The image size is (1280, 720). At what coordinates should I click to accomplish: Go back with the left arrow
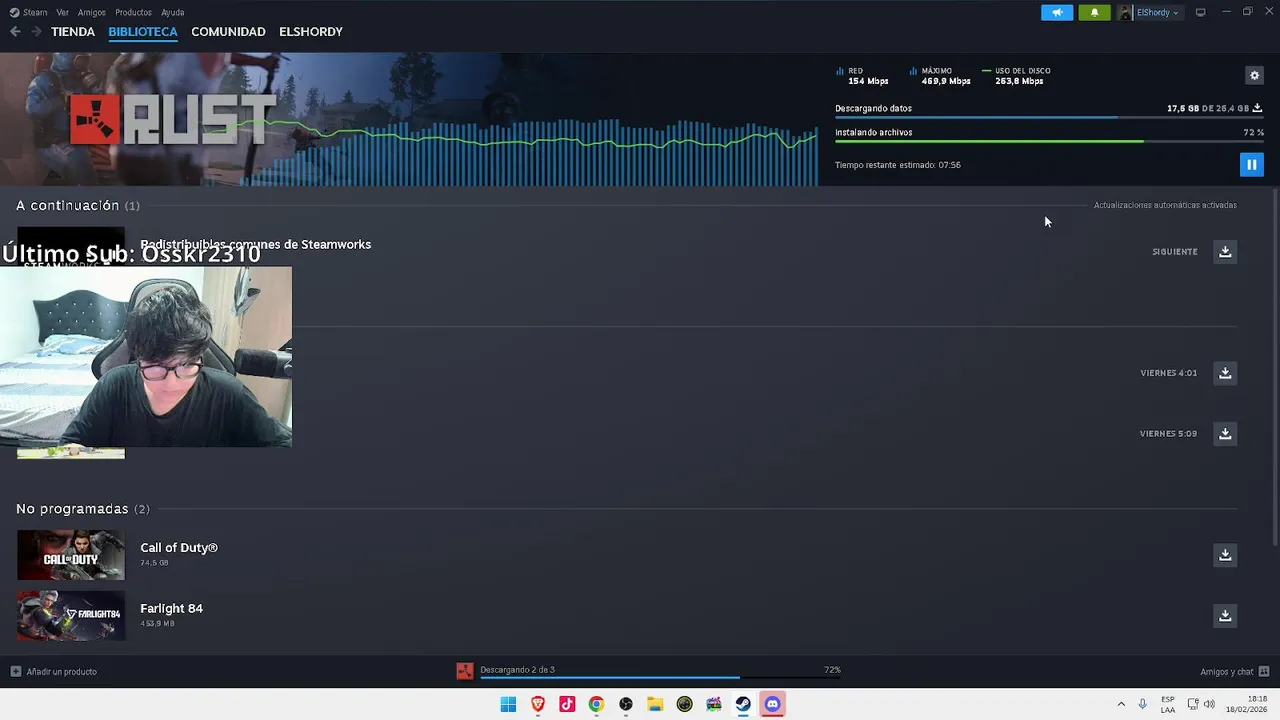(15, 32)
